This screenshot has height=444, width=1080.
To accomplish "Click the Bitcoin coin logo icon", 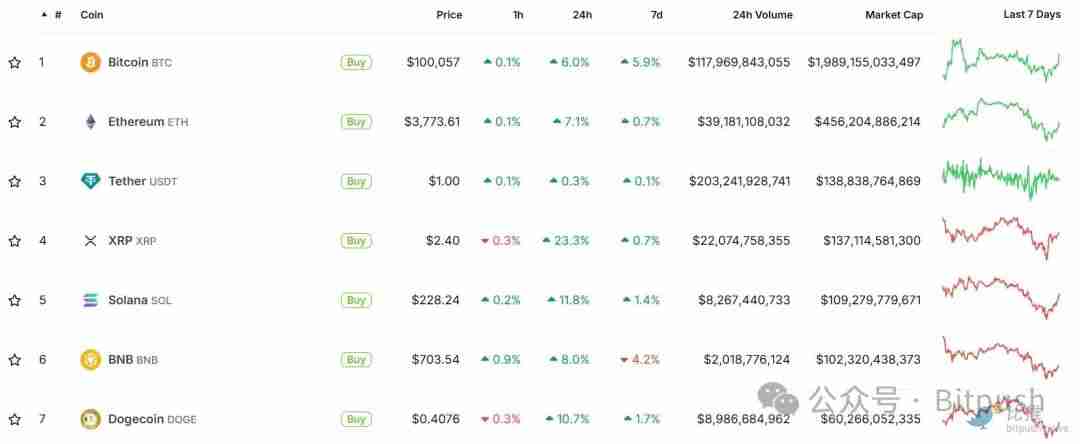I will [x=90, y=62].
